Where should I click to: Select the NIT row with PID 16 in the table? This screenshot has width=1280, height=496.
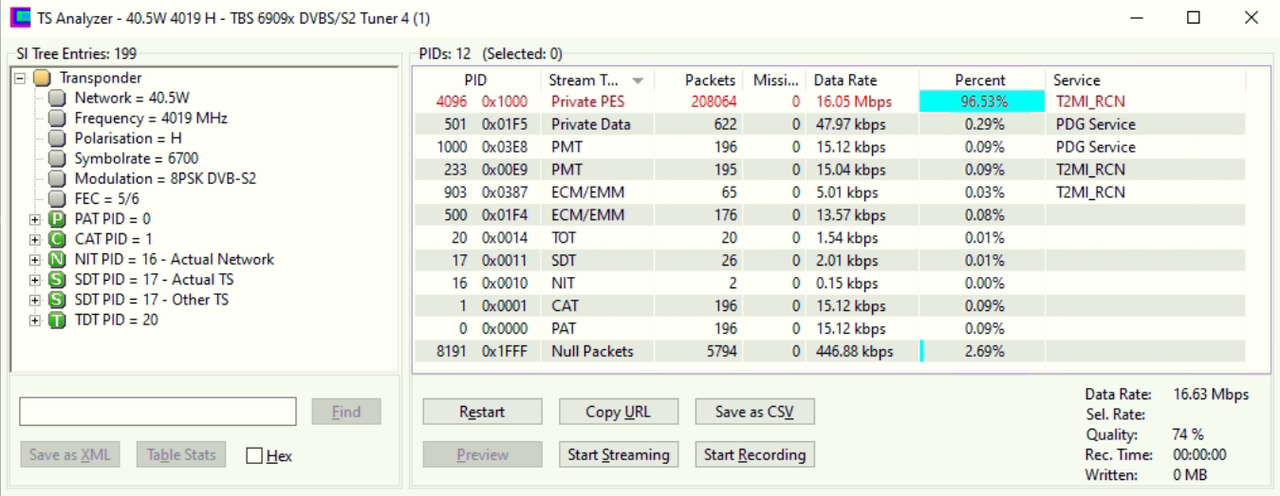click(830, 283)
